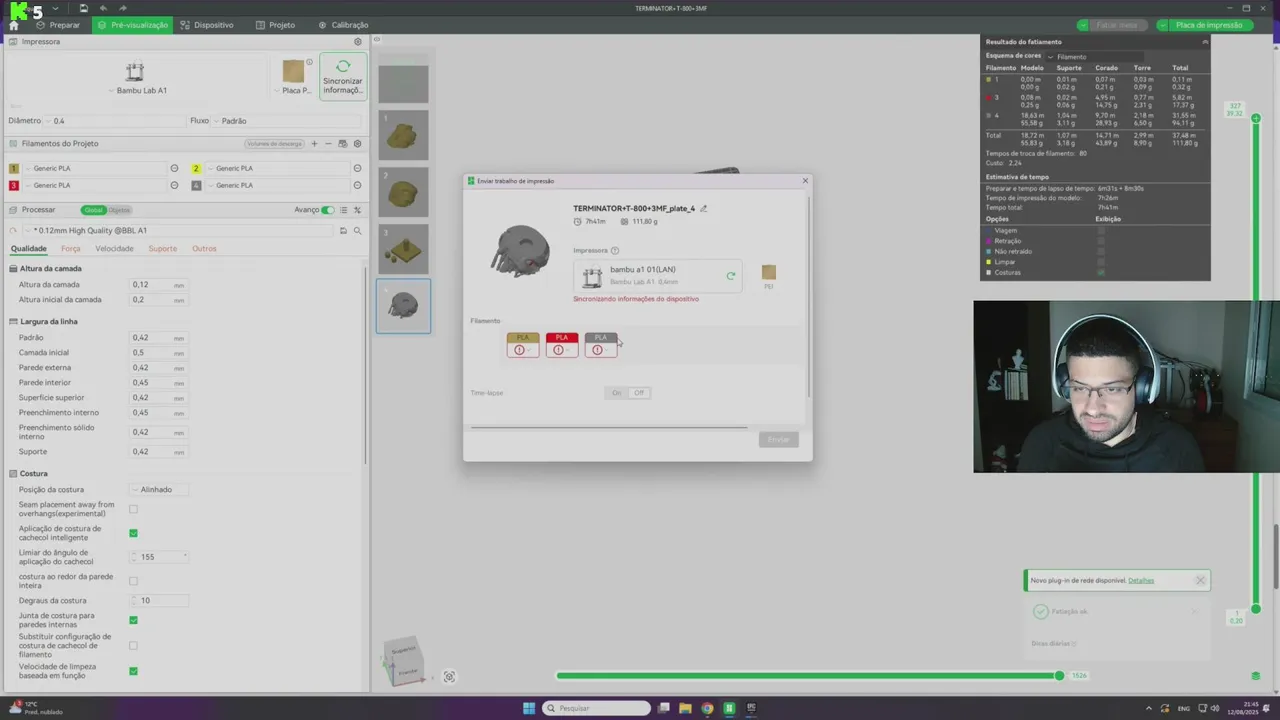The image size is (1280, 720).
Task: Refresh the bambu a1 01(LAN) printer list
Action: (x=730, y=276)
